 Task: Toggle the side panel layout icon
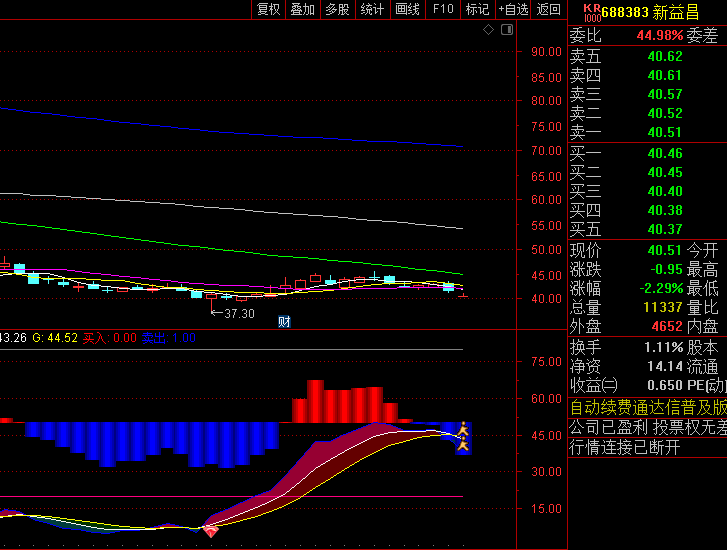[x=507, y=30]
